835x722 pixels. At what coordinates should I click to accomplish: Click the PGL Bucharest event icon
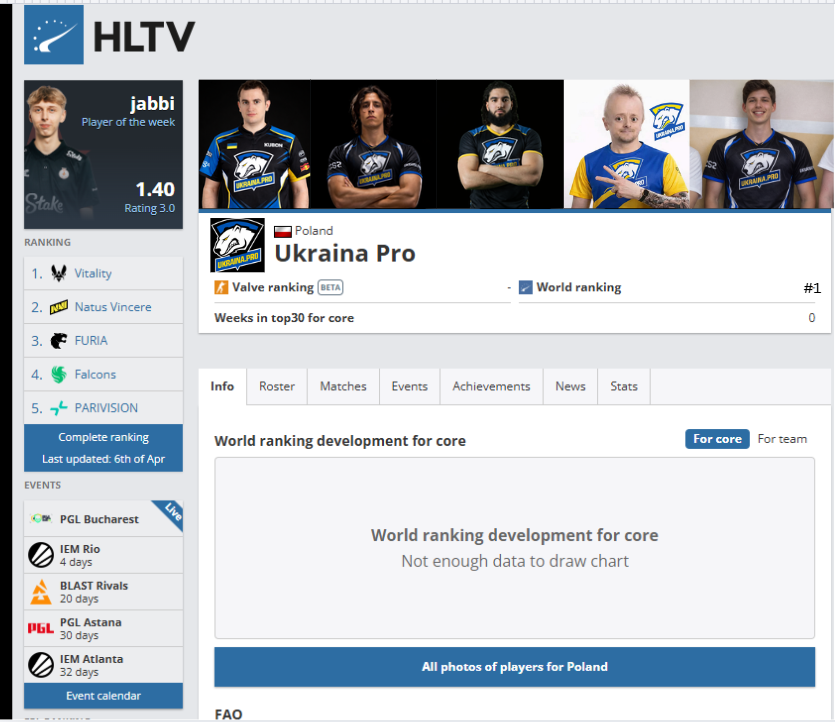pyautogui.click(x=41, y=519)
